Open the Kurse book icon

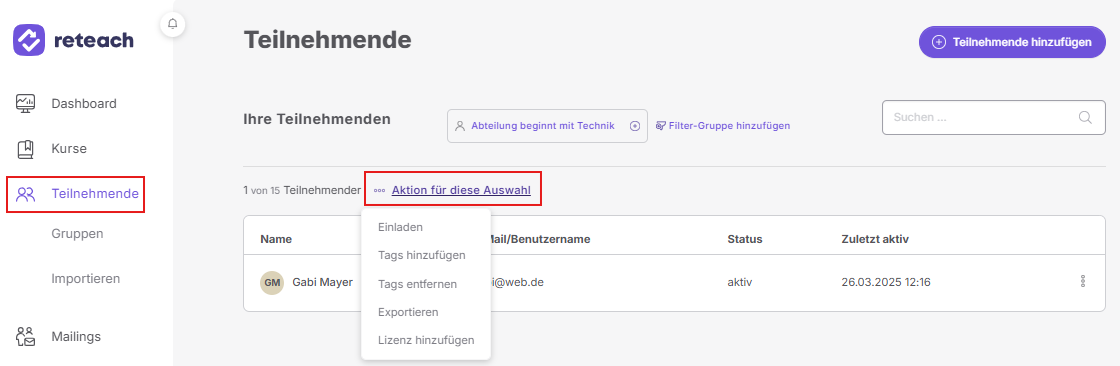[26, 149]
